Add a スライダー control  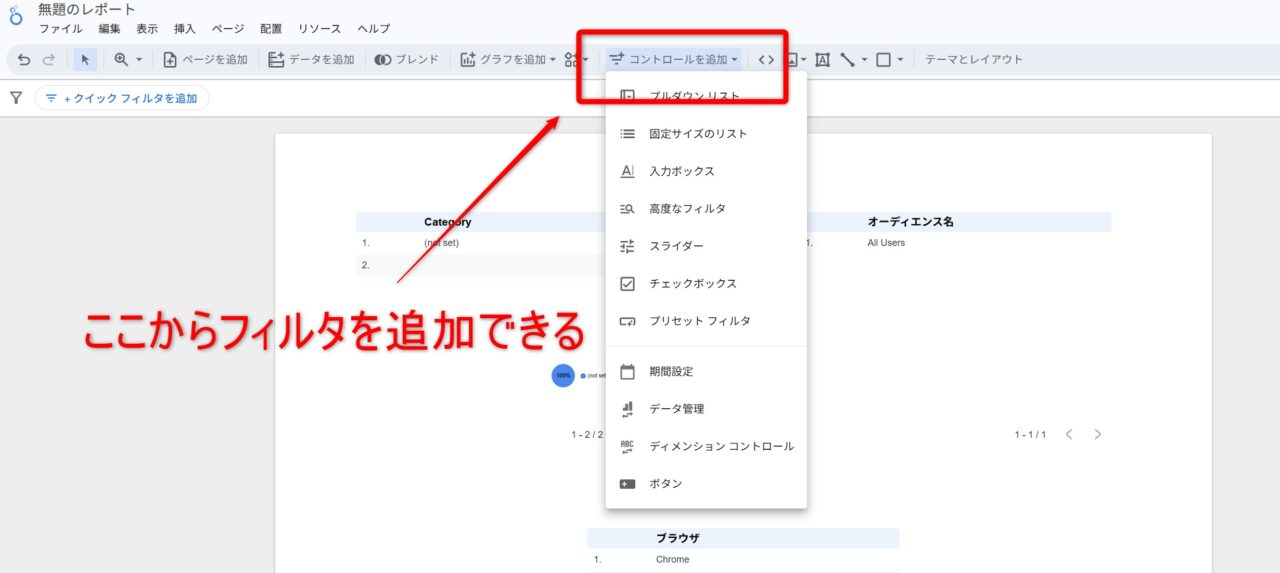coord(676,246)
